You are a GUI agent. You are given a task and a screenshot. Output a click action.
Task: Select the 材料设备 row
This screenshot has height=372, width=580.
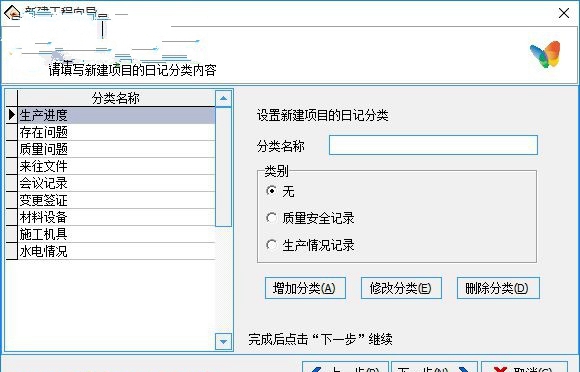[x=116, y=217]
